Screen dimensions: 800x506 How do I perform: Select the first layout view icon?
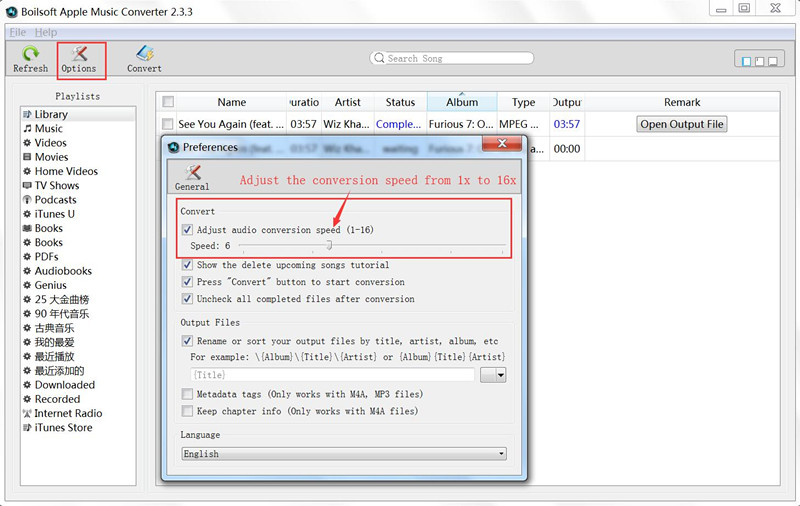(746, 61)
